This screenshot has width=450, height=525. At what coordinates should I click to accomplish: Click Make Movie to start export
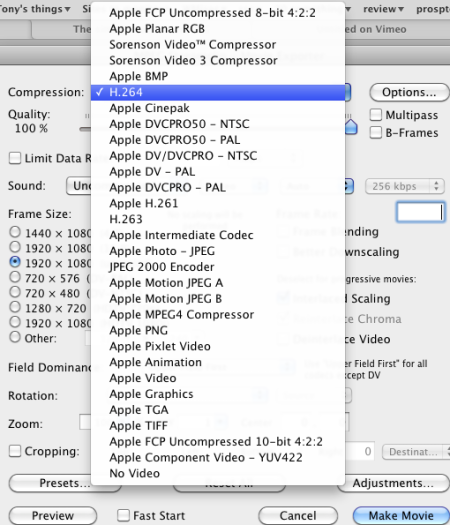pyautogui.click(x=401, y=516)
